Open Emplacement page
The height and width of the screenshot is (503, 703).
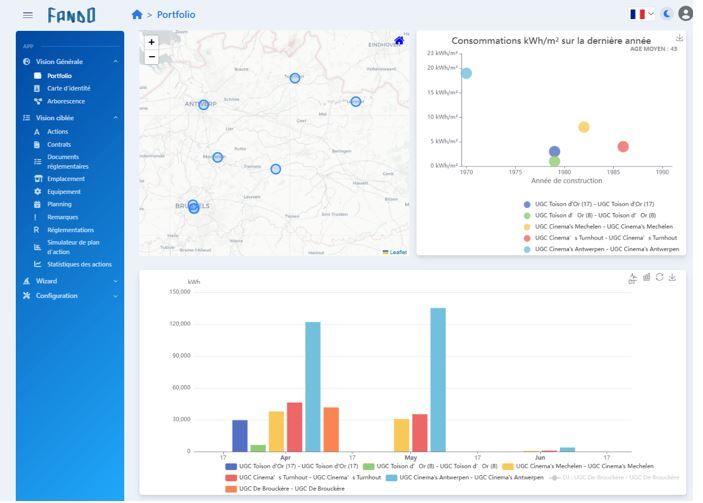coord(66,179)
